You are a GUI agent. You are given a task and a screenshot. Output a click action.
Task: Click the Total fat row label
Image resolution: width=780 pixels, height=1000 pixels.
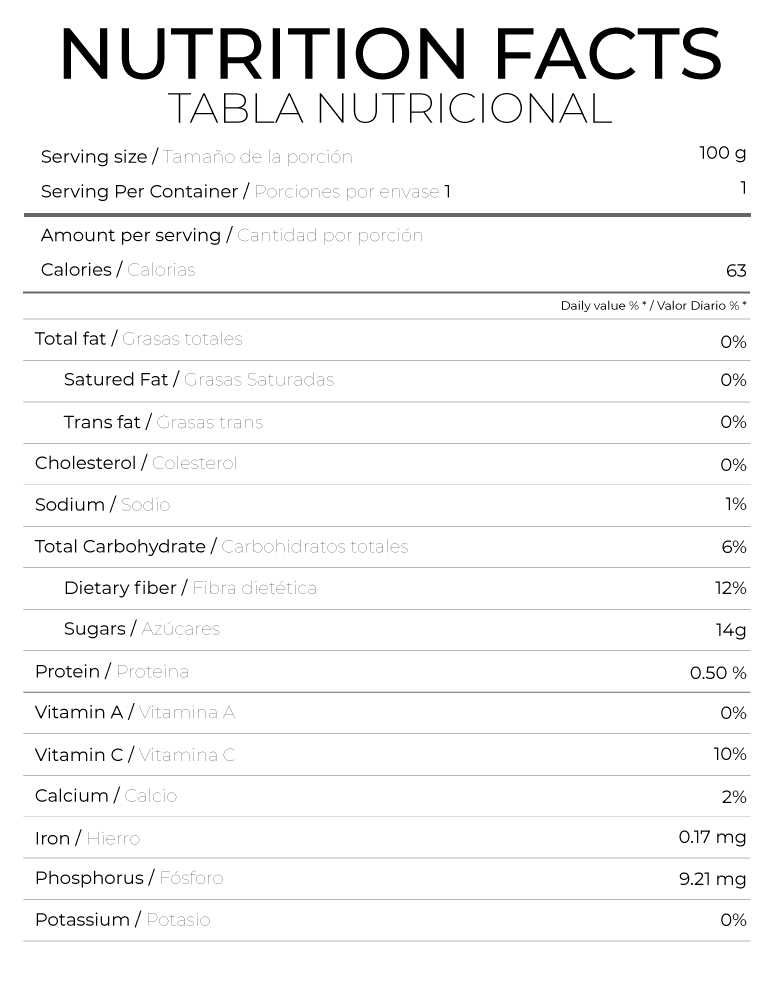(x=138, y=339)
